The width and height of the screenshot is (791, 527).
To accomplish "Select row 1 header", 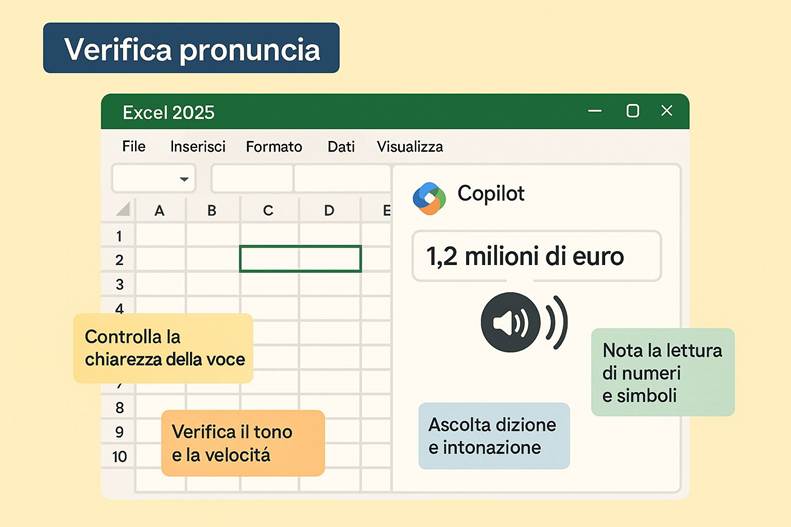I will click(119, 236).
